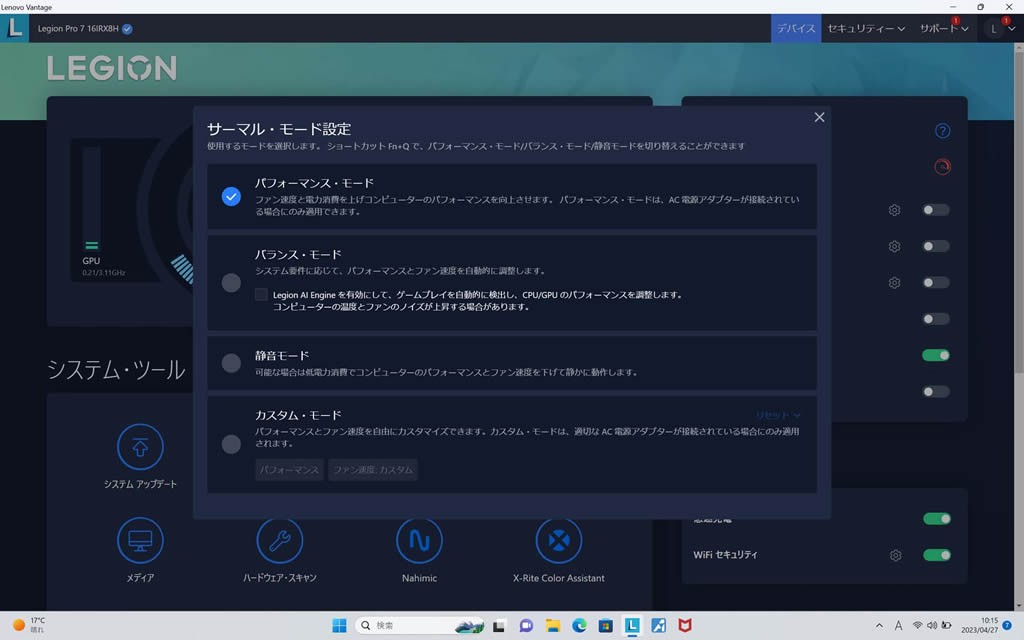Screen dimensions: 1024x640
Task: Launch ハードウェア・スキャン wrench icon
Action: pyautogui.click(x=280, y=540)
